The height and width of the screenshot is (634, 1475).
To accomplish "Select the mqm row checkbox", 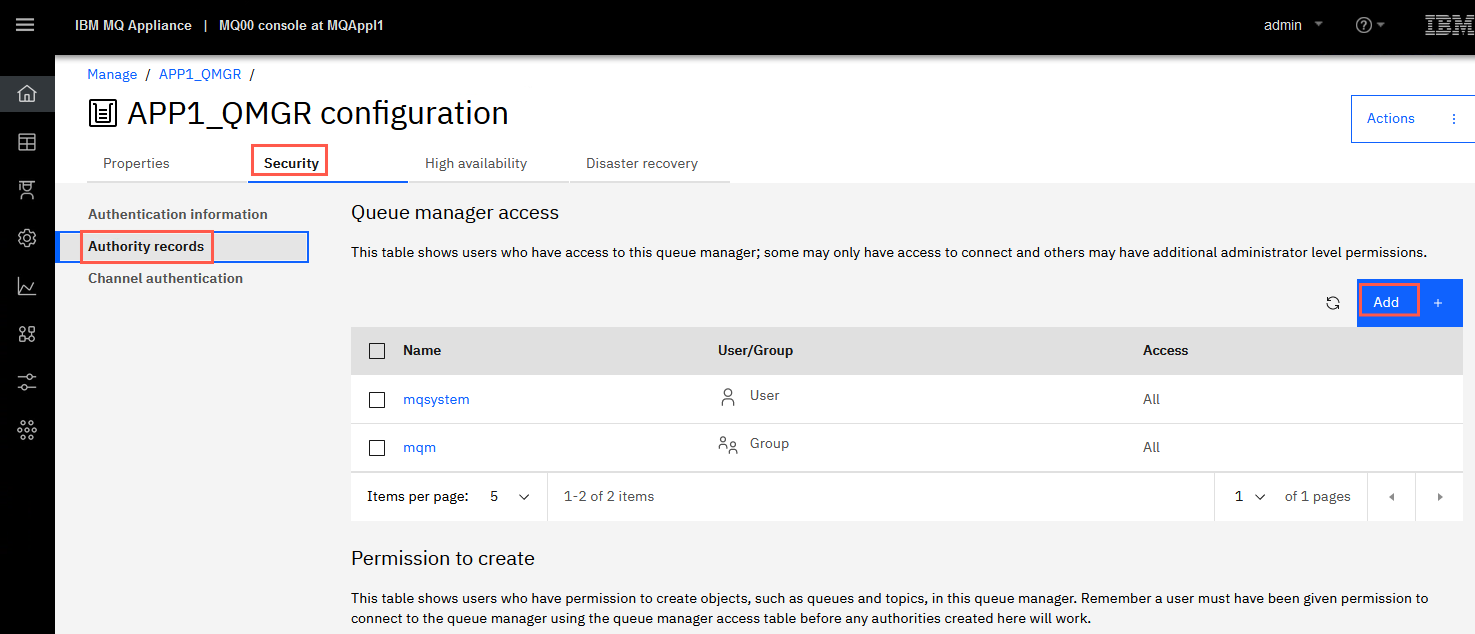I will (x=377, y=448).
